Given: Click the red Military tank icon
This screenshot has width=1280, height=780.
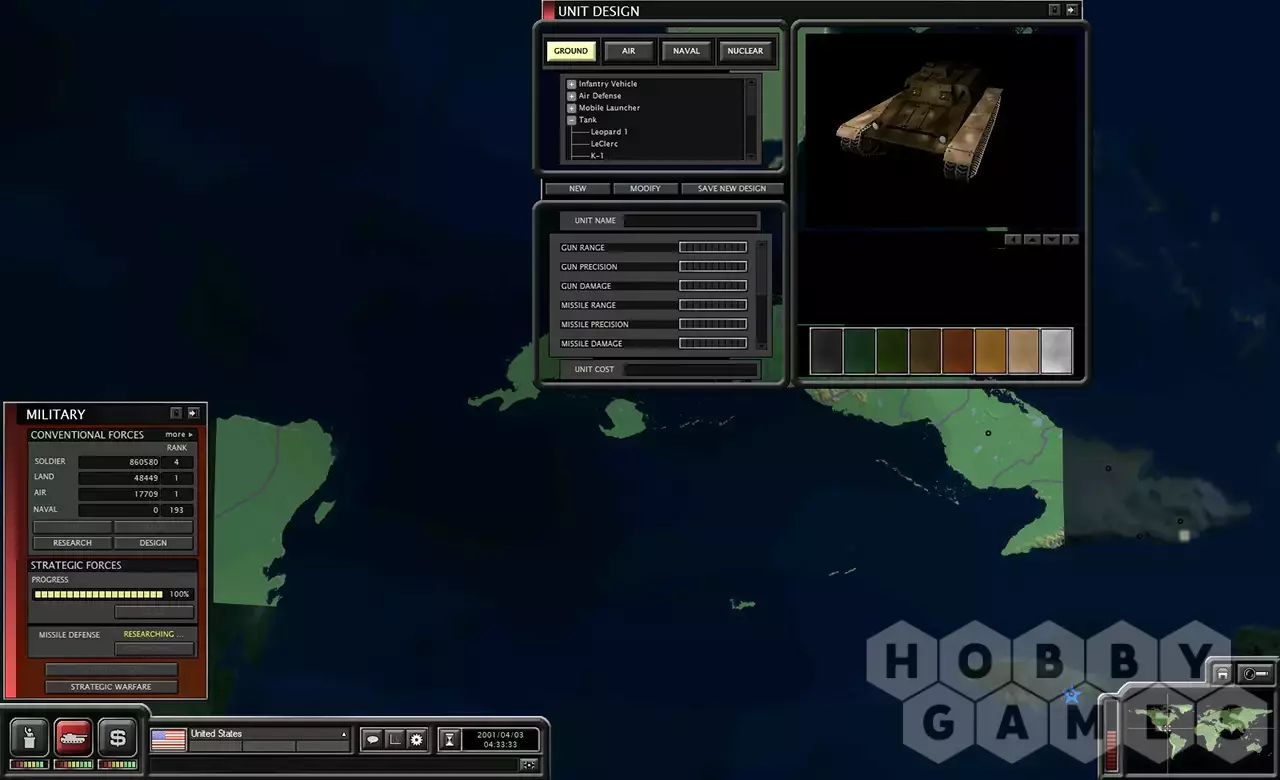Looking at the screenshot, I should click(x=73, y=738).
